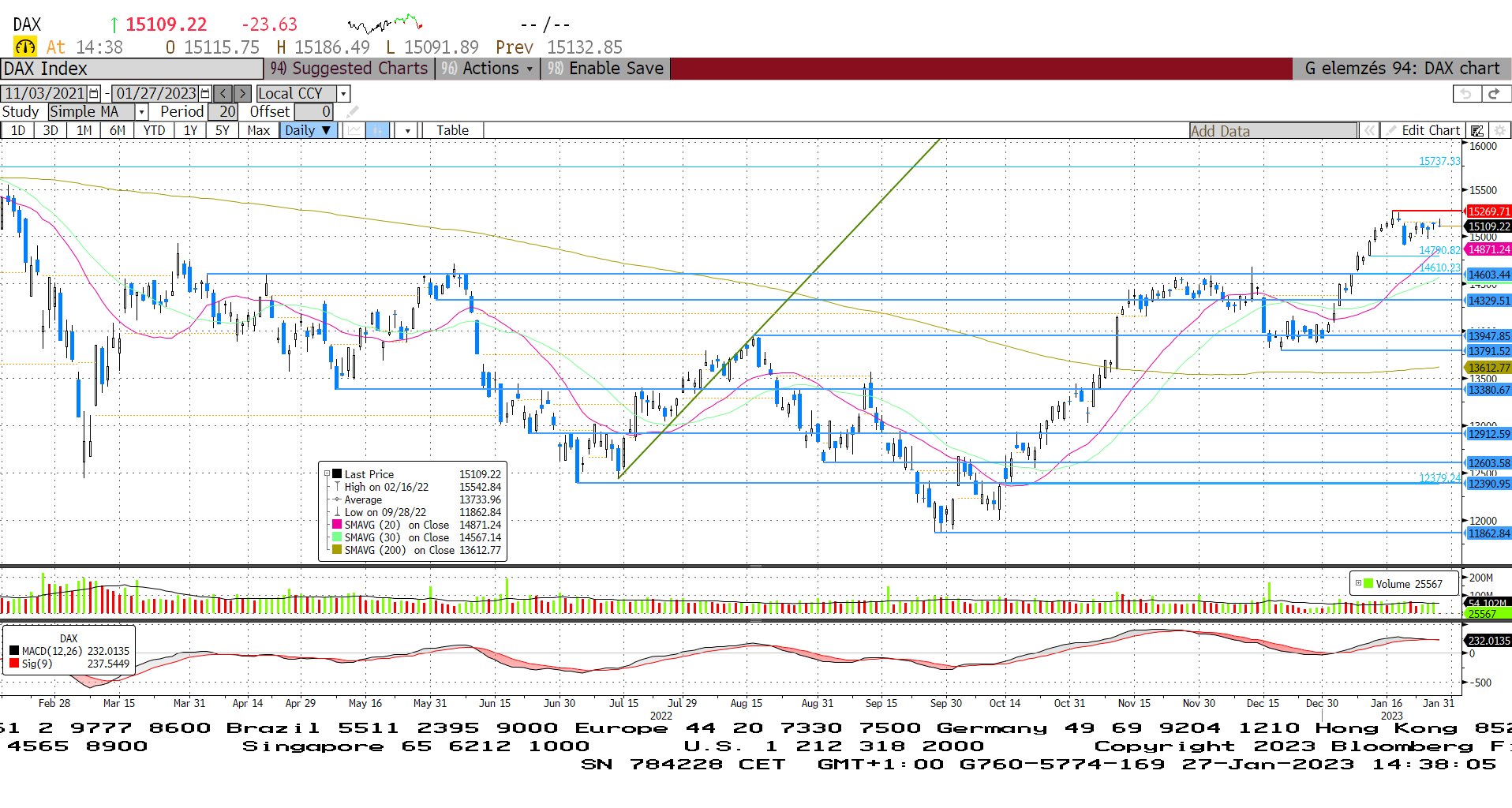Click the Edit Chart button
This screenshot has width=1512, height=808.
click(x=1424, y=130)
